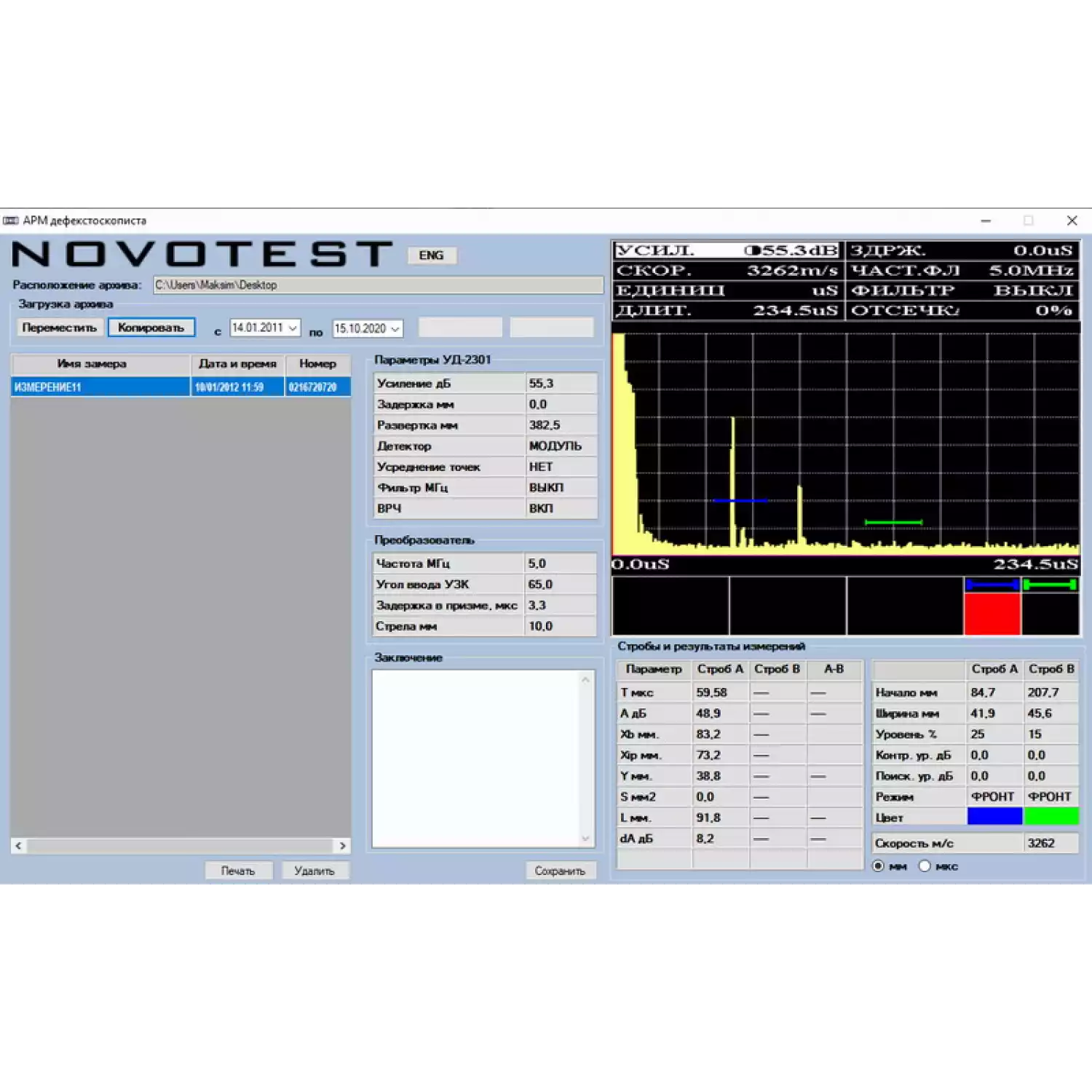Click inside the Заключение text area
The height and width of the screenshot is (1092, 1092).
tap(480, 757)
